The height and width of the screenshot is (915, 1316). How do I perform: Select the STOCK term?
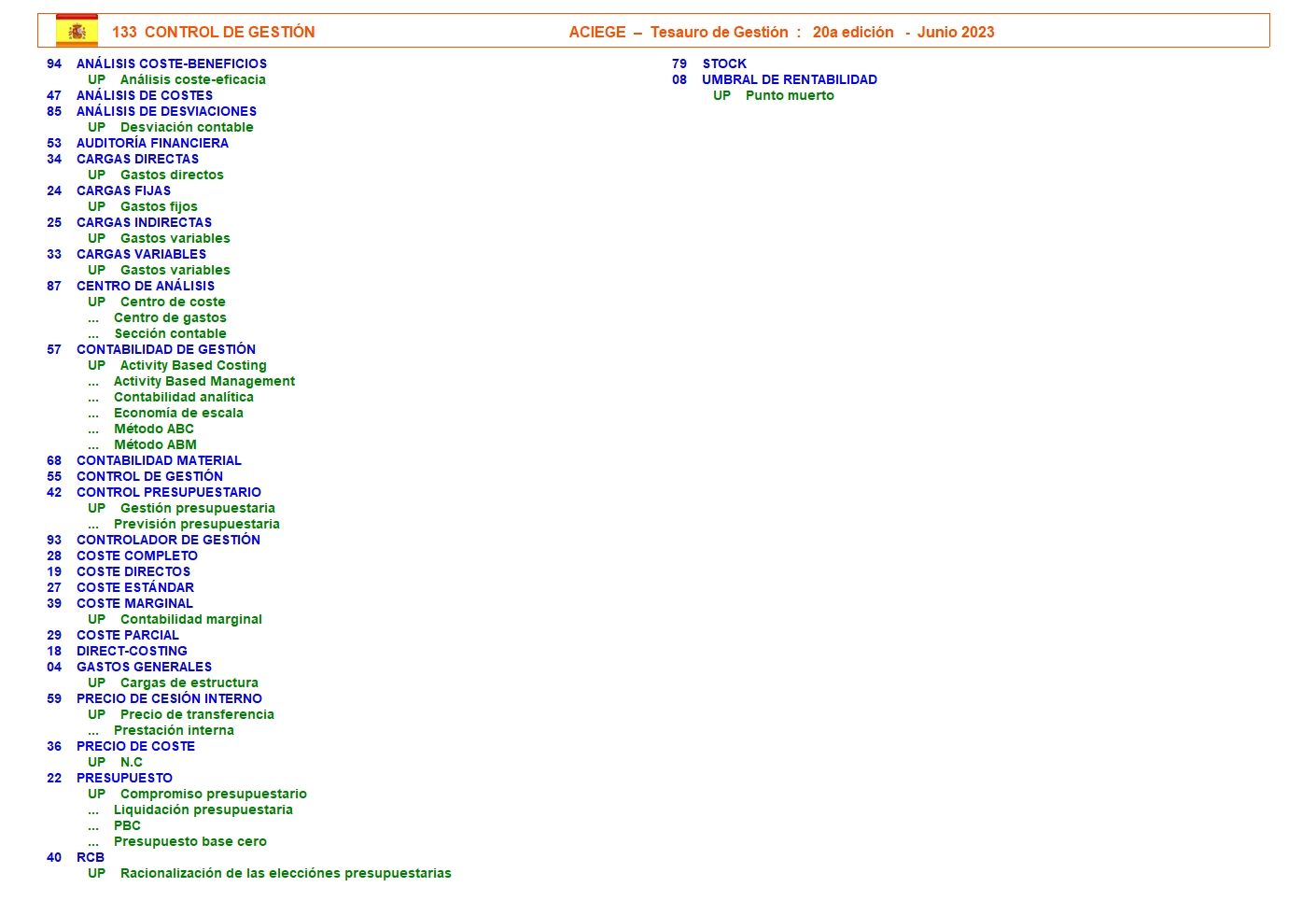coord(724,63)
